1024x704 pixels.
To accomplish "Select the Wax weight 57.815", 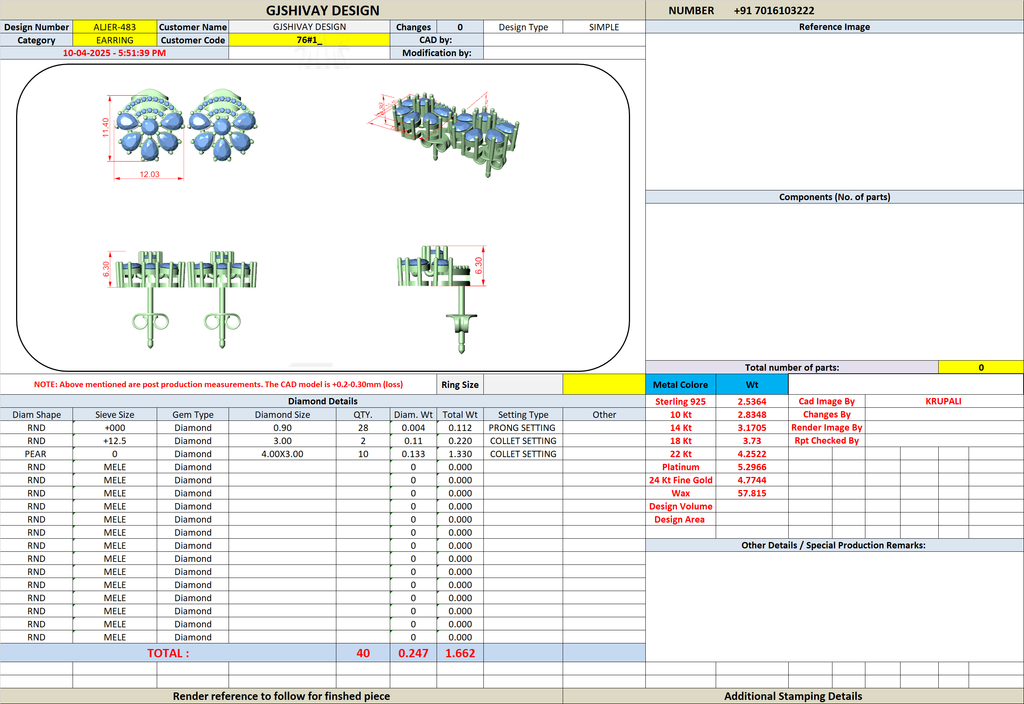I will [x=752, y=493].
